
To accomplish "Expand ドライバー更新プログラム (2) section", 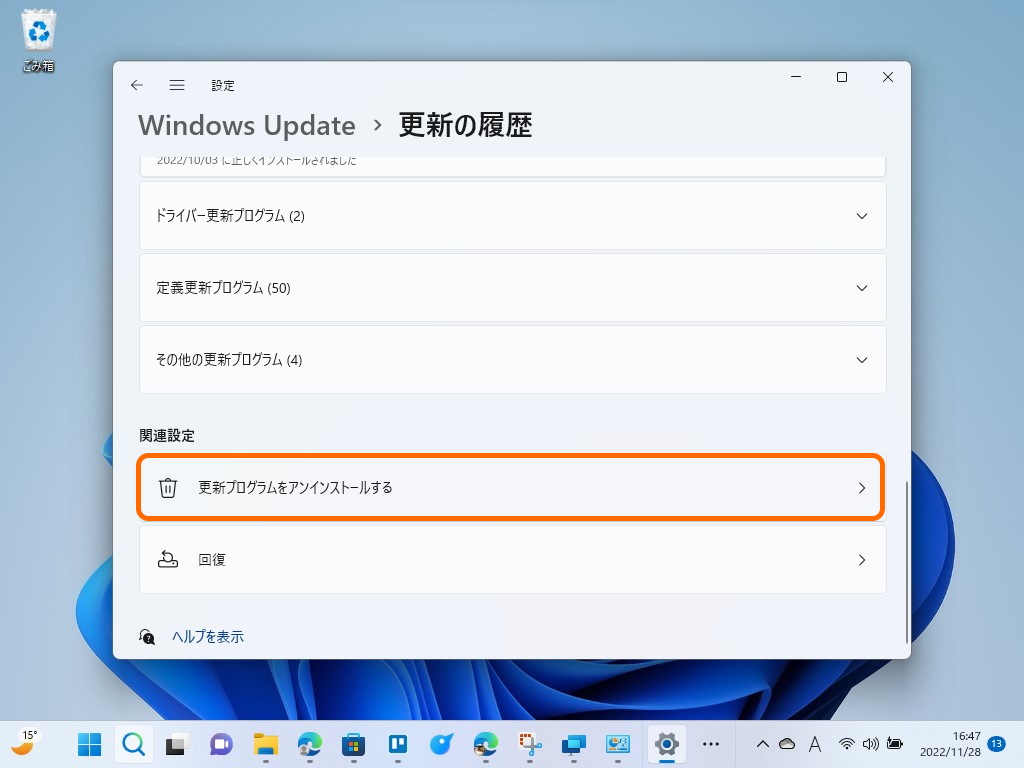I will click(x=512, y=215).
